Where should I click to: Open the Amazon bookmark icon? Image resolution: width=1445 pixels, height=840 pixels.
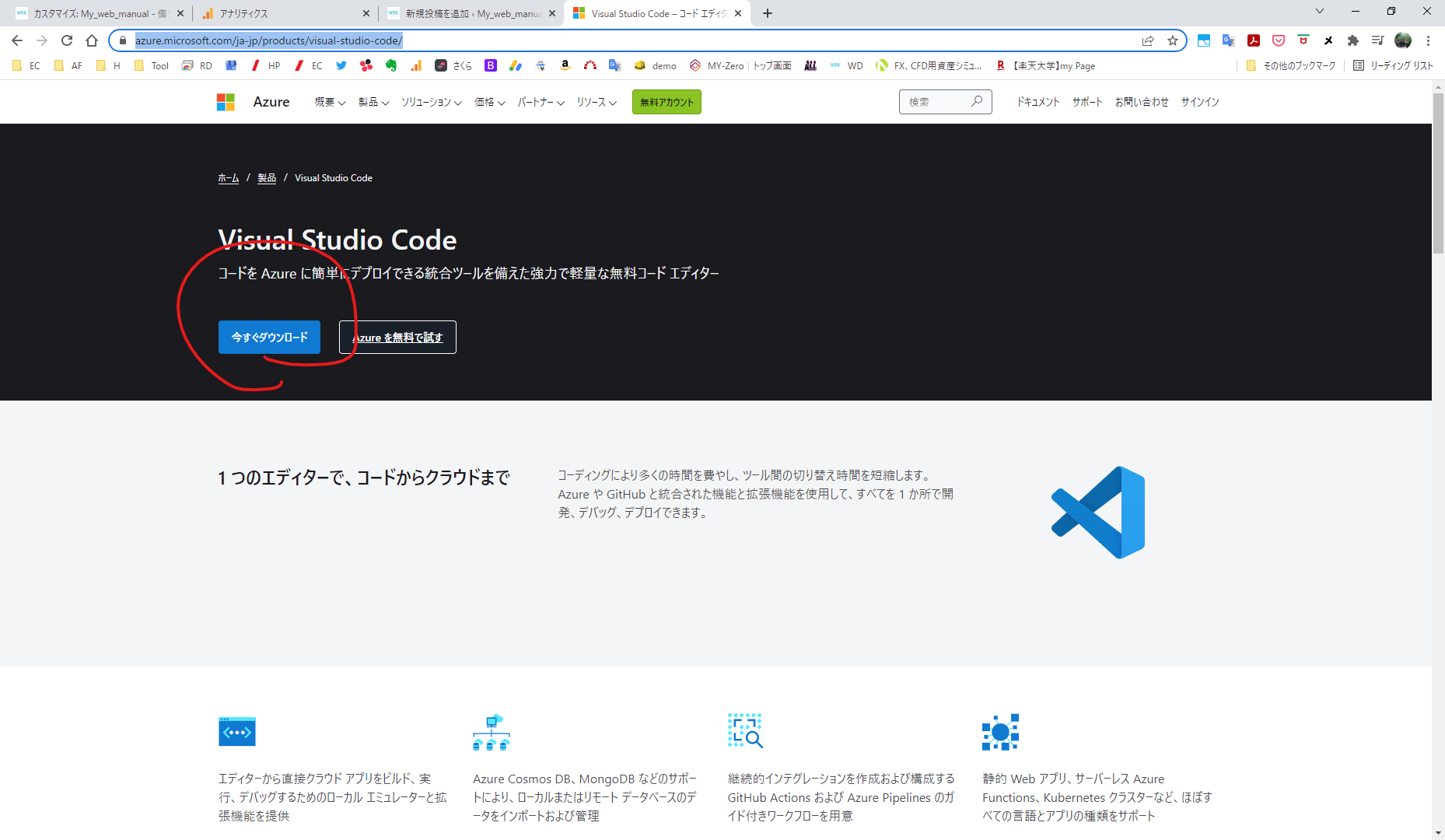(565, 66)
